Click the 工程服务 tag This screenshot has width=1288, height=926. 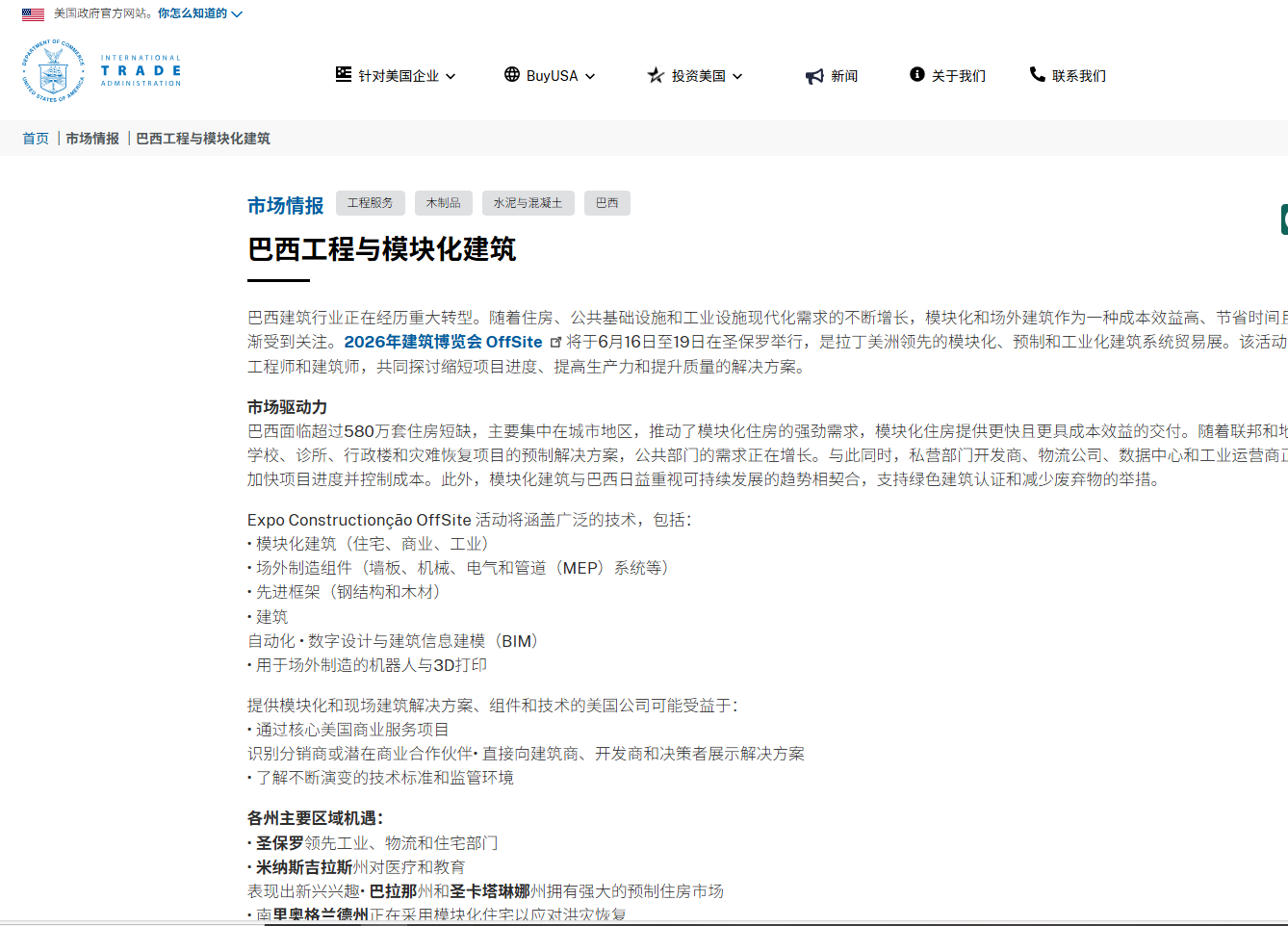(x=370, y=202)
